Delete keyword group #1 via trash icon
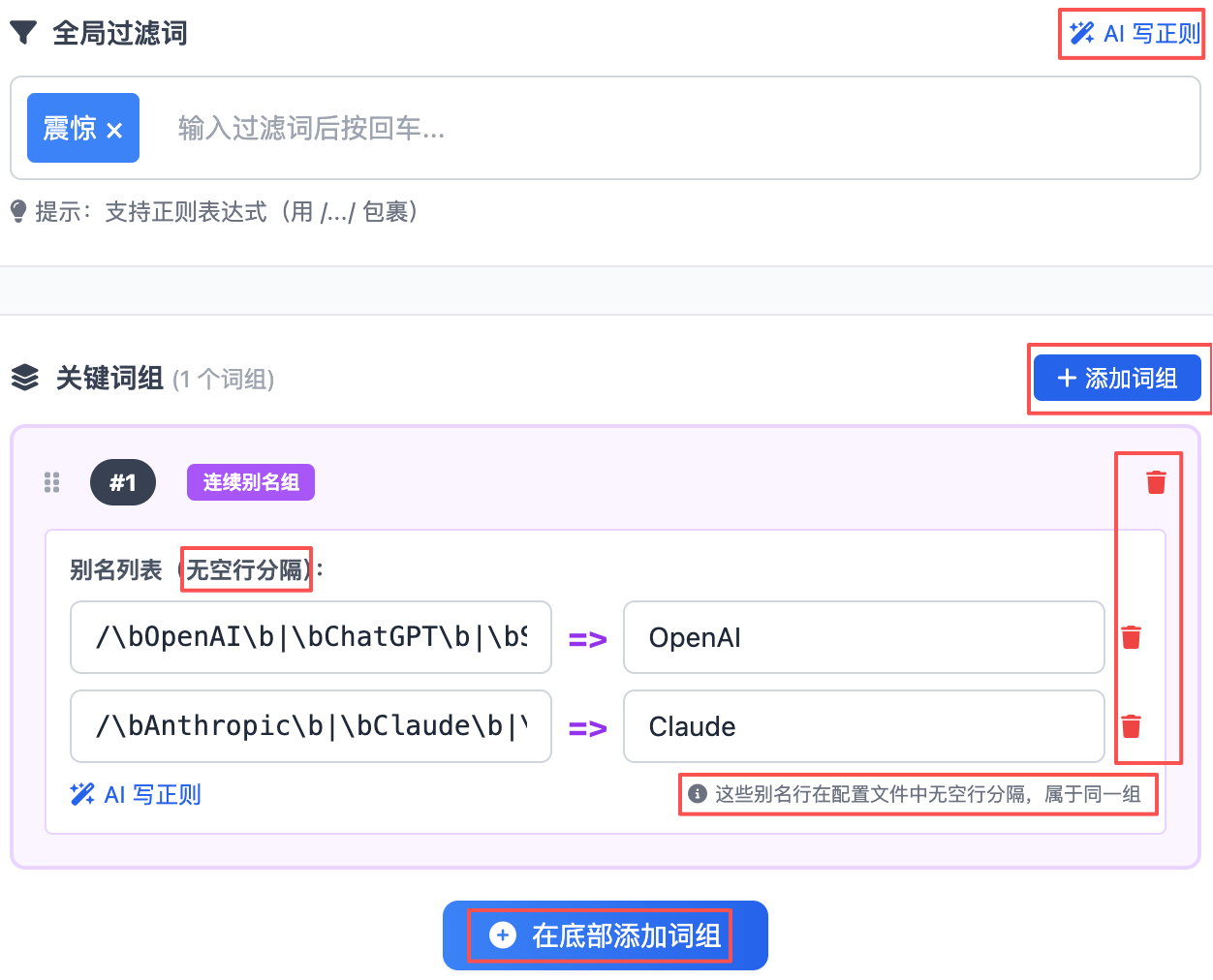This screenshot has height=980, width=1213. 1156,481
